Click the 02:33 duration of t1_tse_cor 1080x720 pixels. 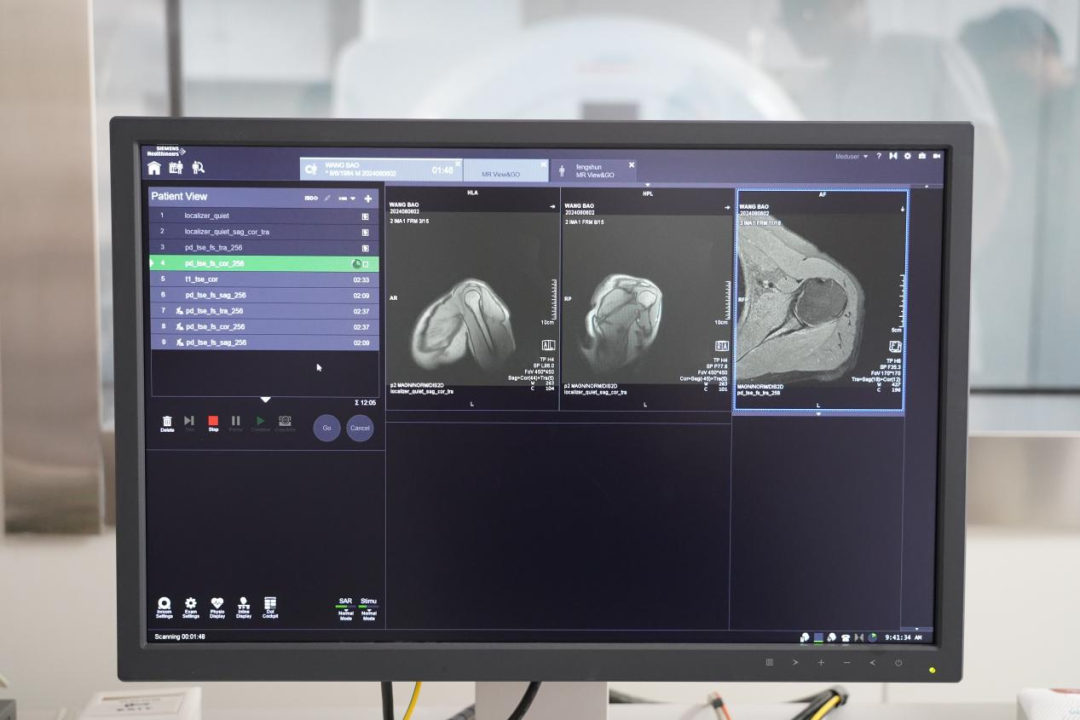[x=361, y=280]
